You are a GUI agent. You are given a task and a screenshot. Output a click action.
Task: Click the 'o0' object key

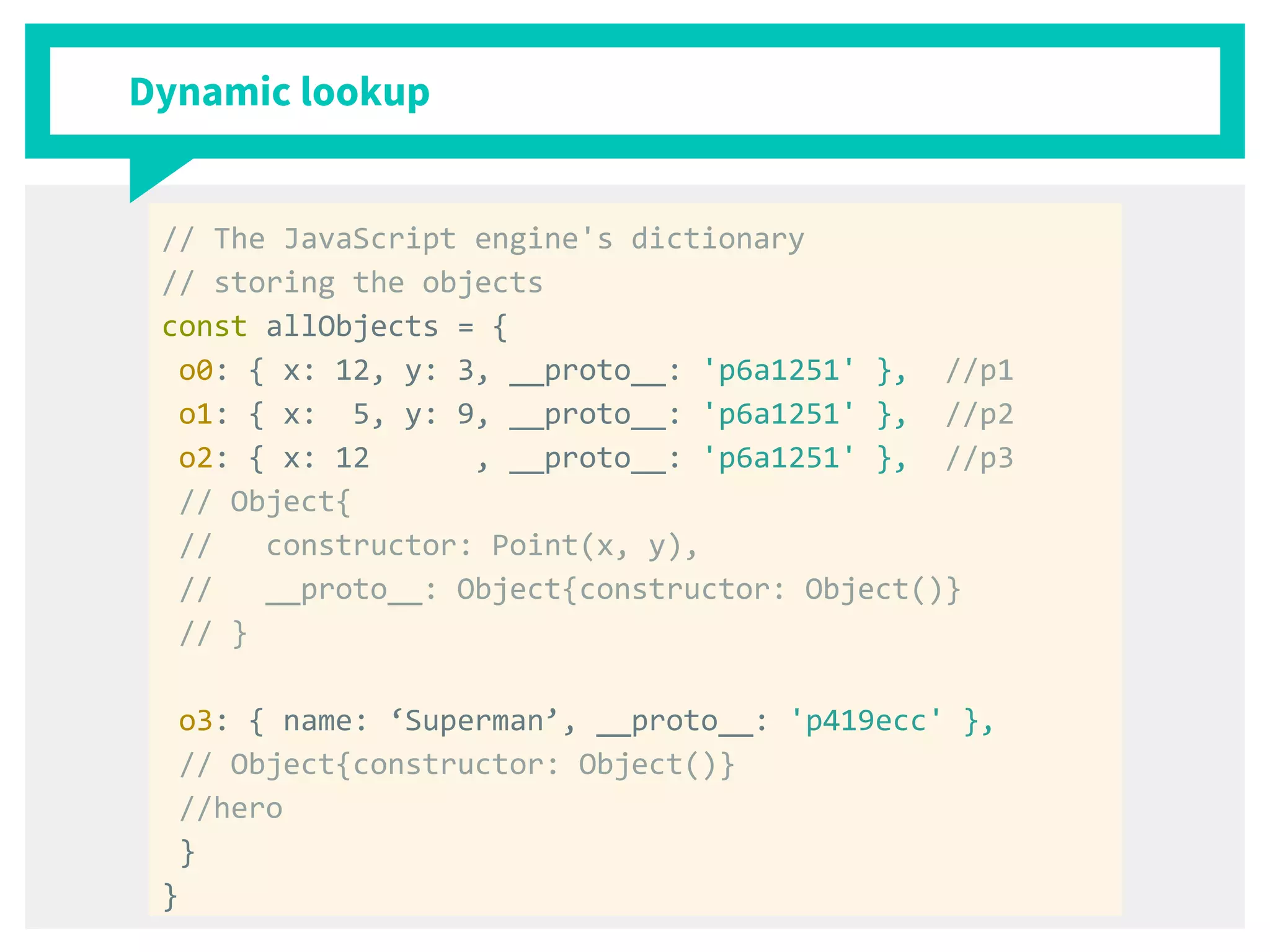tap(195, 371)
